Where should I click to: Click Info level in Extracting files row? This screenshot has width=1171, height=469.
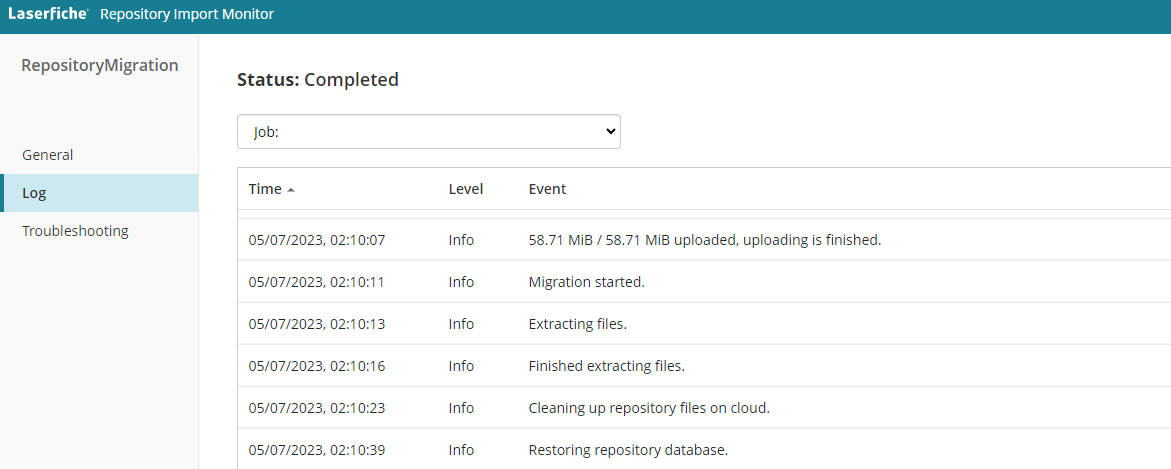[x=462, y=324]
